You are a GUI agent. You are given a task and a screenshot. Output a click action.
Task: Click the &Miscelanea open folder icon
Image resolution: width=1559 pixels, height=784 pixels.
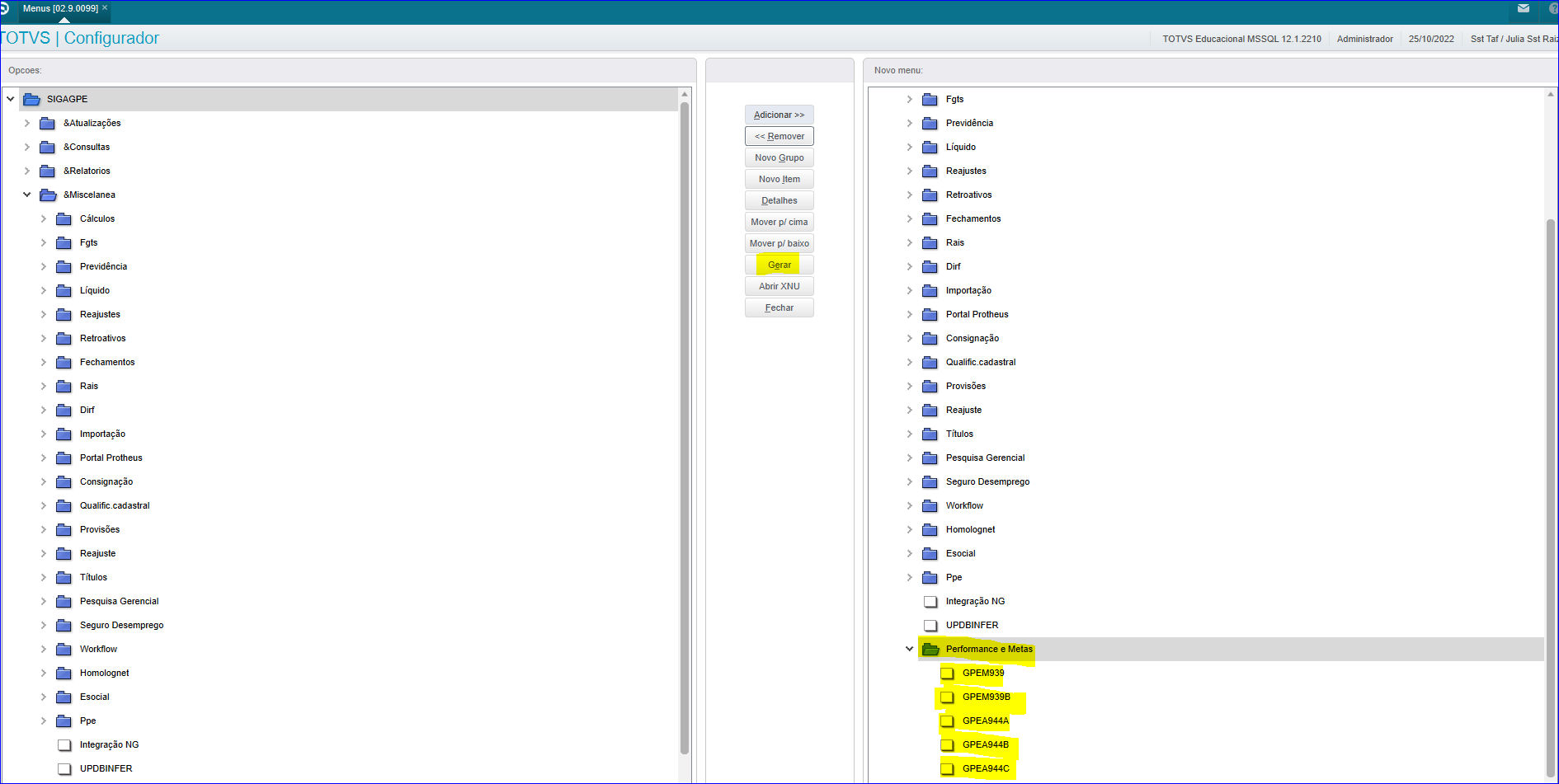coord(48,195)
